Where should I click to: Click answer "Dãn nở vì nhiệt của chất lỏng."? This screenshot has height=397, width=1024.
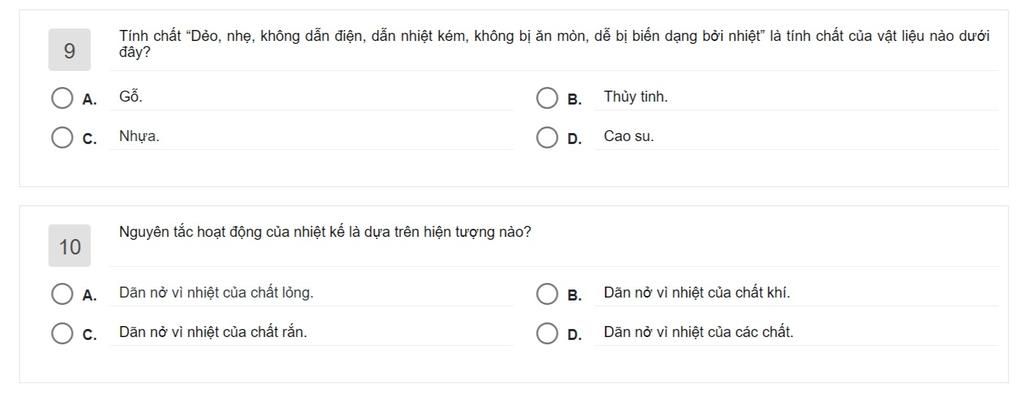pos(216,293)
